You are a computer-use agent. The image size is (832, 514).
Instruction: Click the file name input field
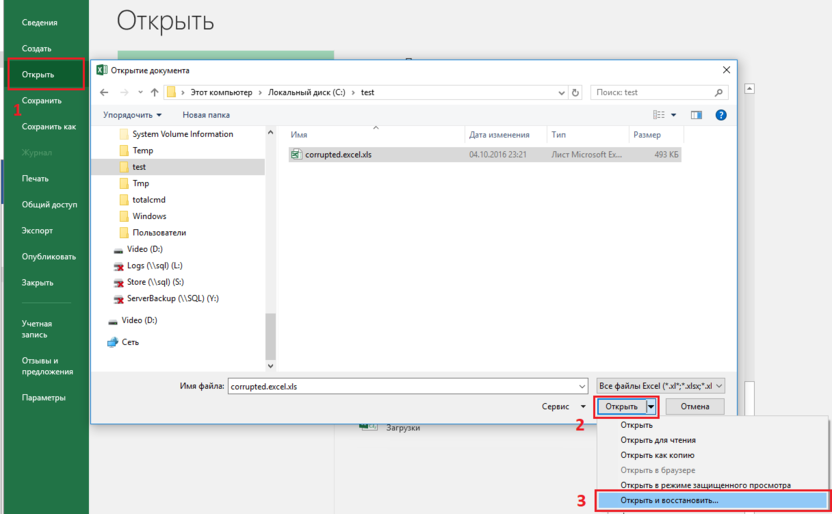(402, 386)
